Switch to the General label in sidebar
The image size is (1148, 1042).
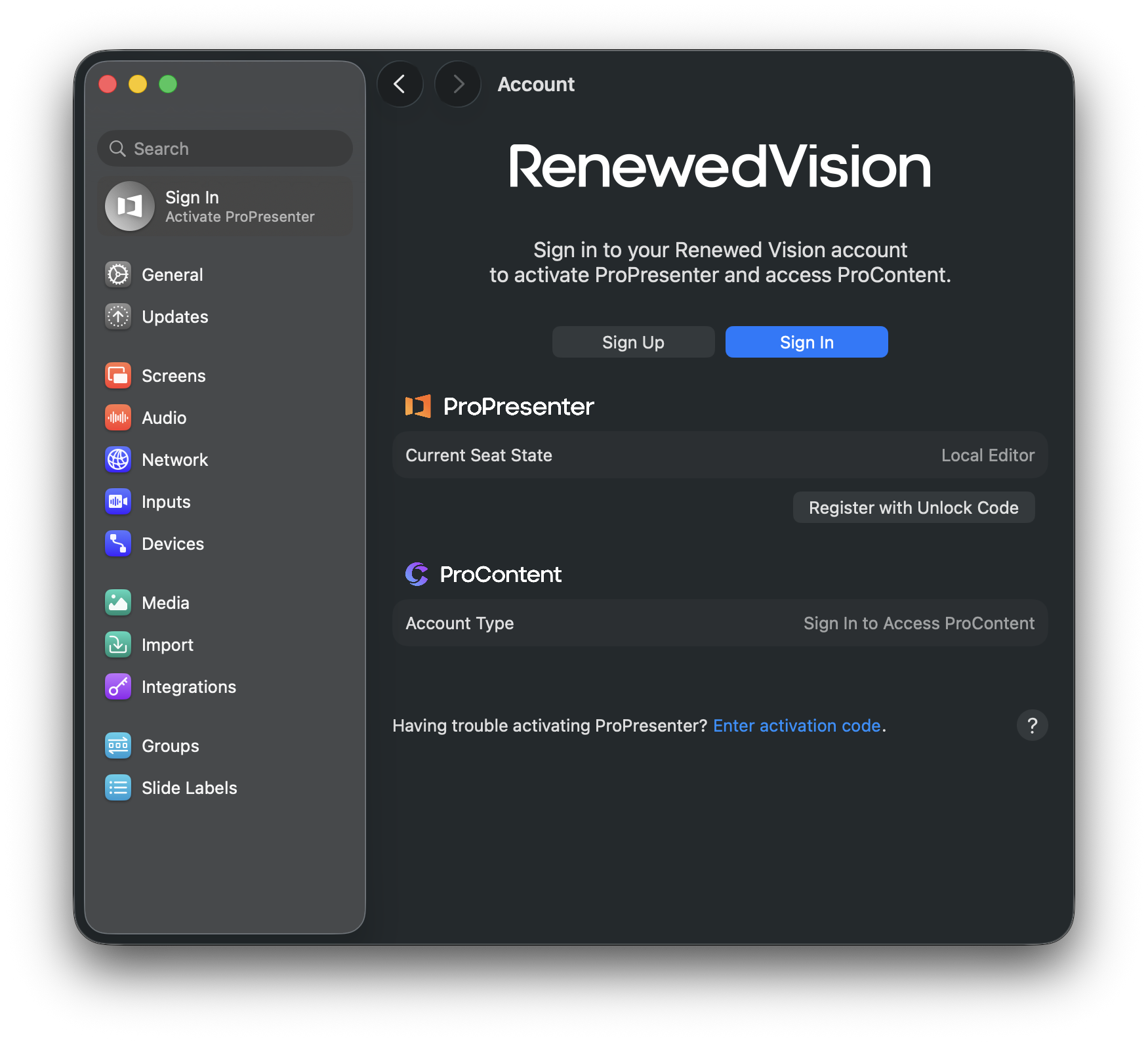coord(173,275)
